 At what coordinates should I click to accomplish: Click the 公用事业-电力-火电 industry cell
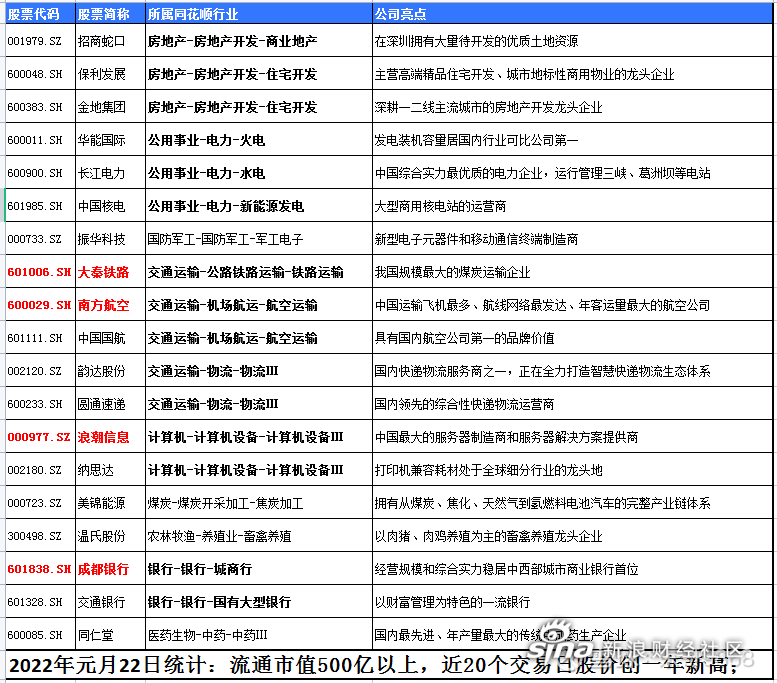(x=259, y=140)
